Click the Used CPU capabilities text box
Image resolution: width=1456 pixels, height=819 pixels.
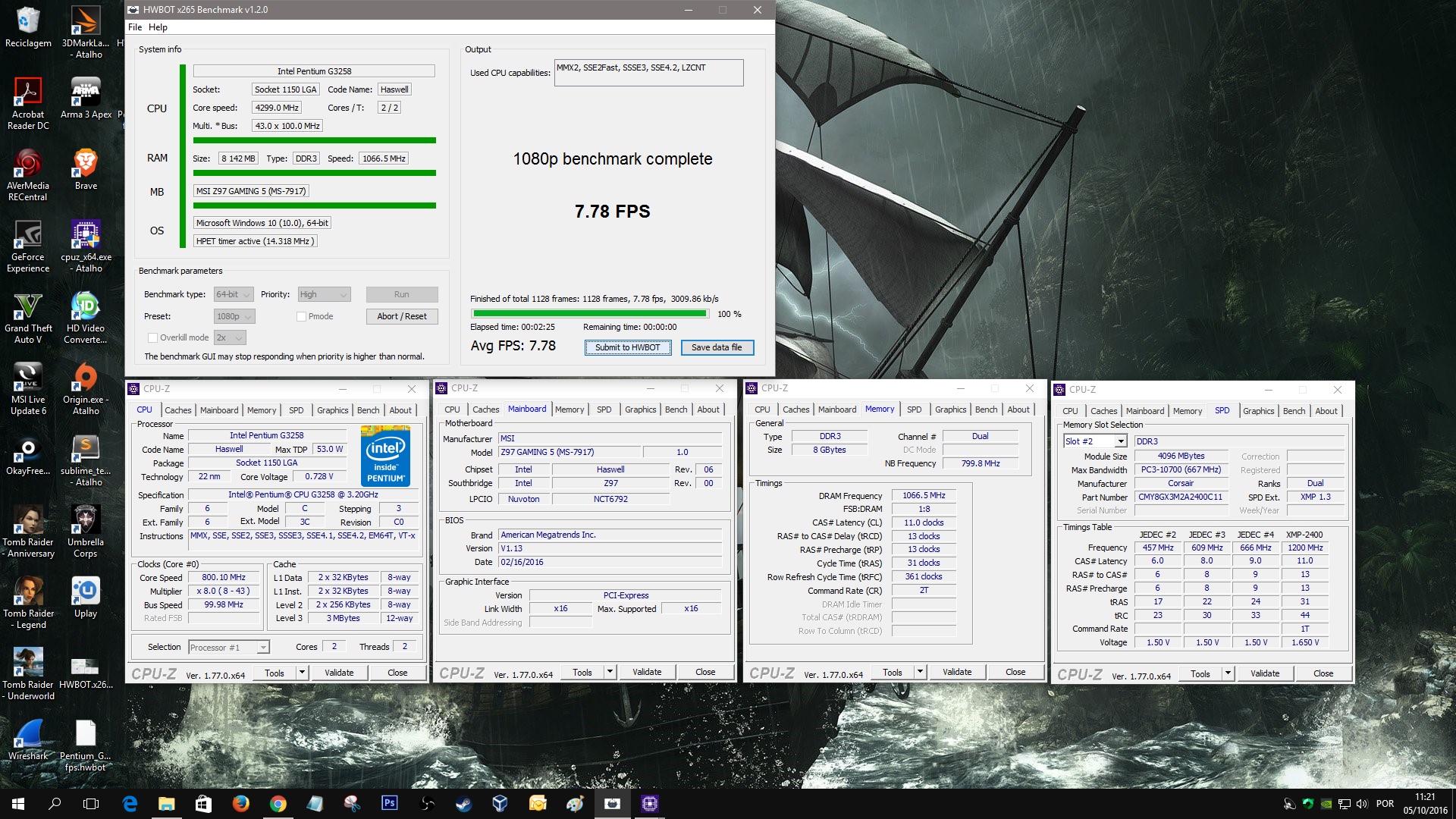coord(648,73)
